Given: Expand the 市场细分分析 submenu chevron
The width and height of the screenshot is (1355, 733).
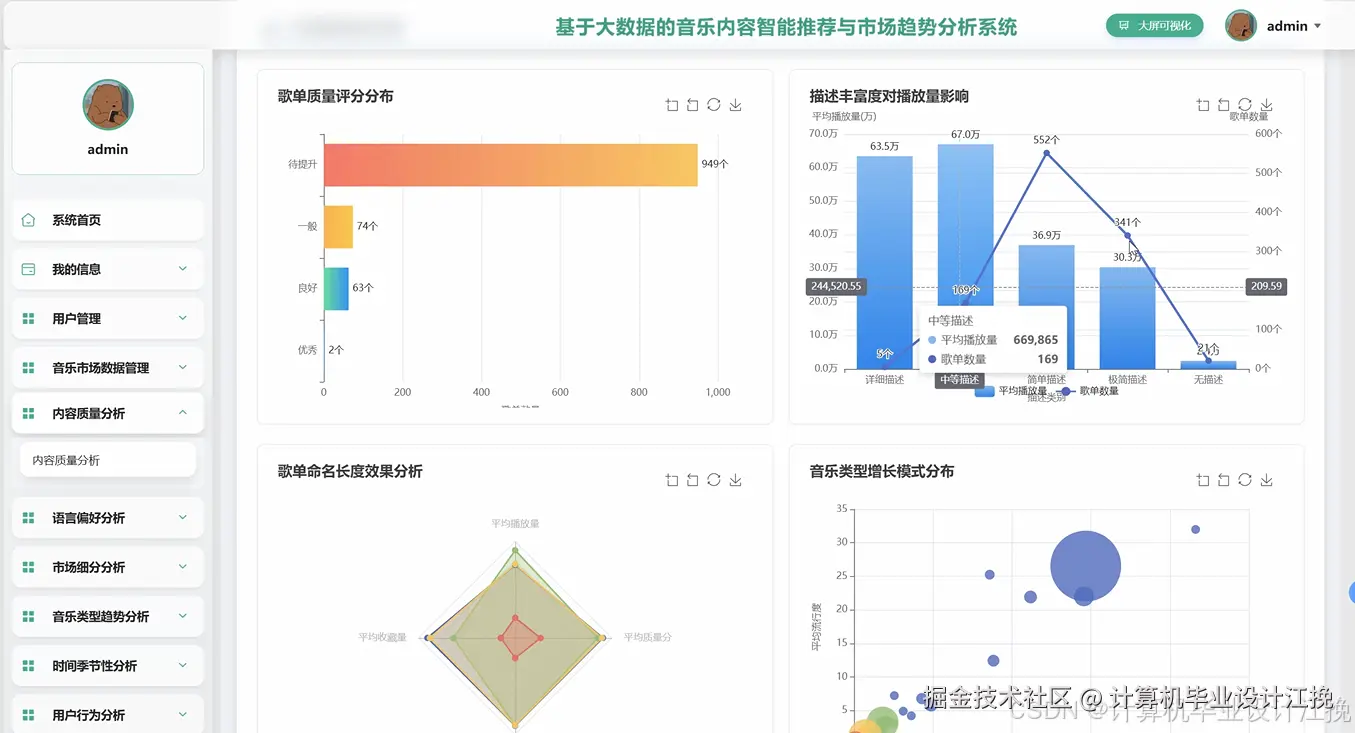Looking at the screenshot, I should tap(183, 567).
